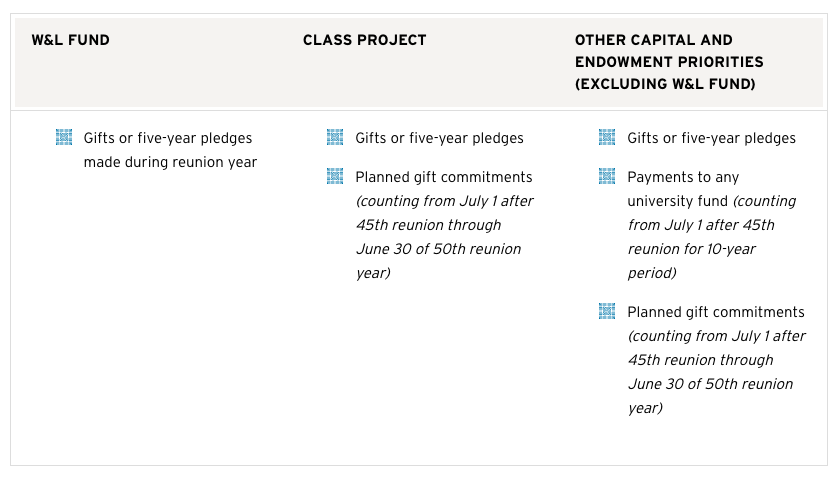840x480 pixels.
Task: Click bullet icon beside Class Project gifts item
Action: pos(335,137)
